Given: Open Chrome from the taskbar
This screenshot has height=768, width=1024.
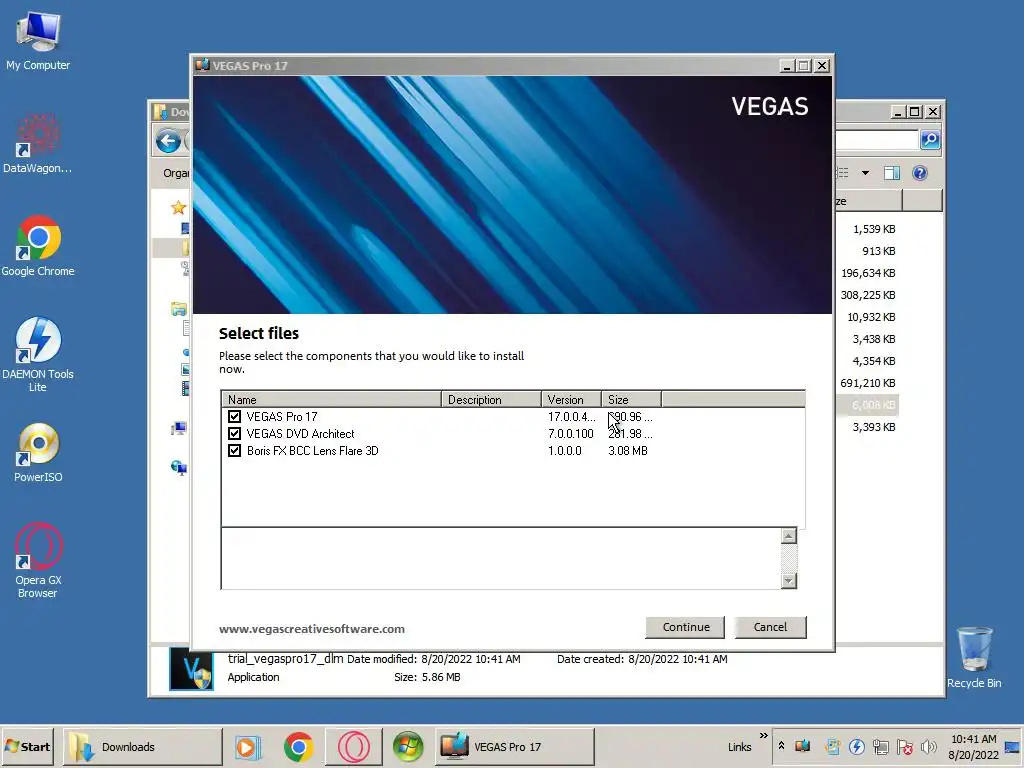Looking at the screenshot, I should click(298, 746).
